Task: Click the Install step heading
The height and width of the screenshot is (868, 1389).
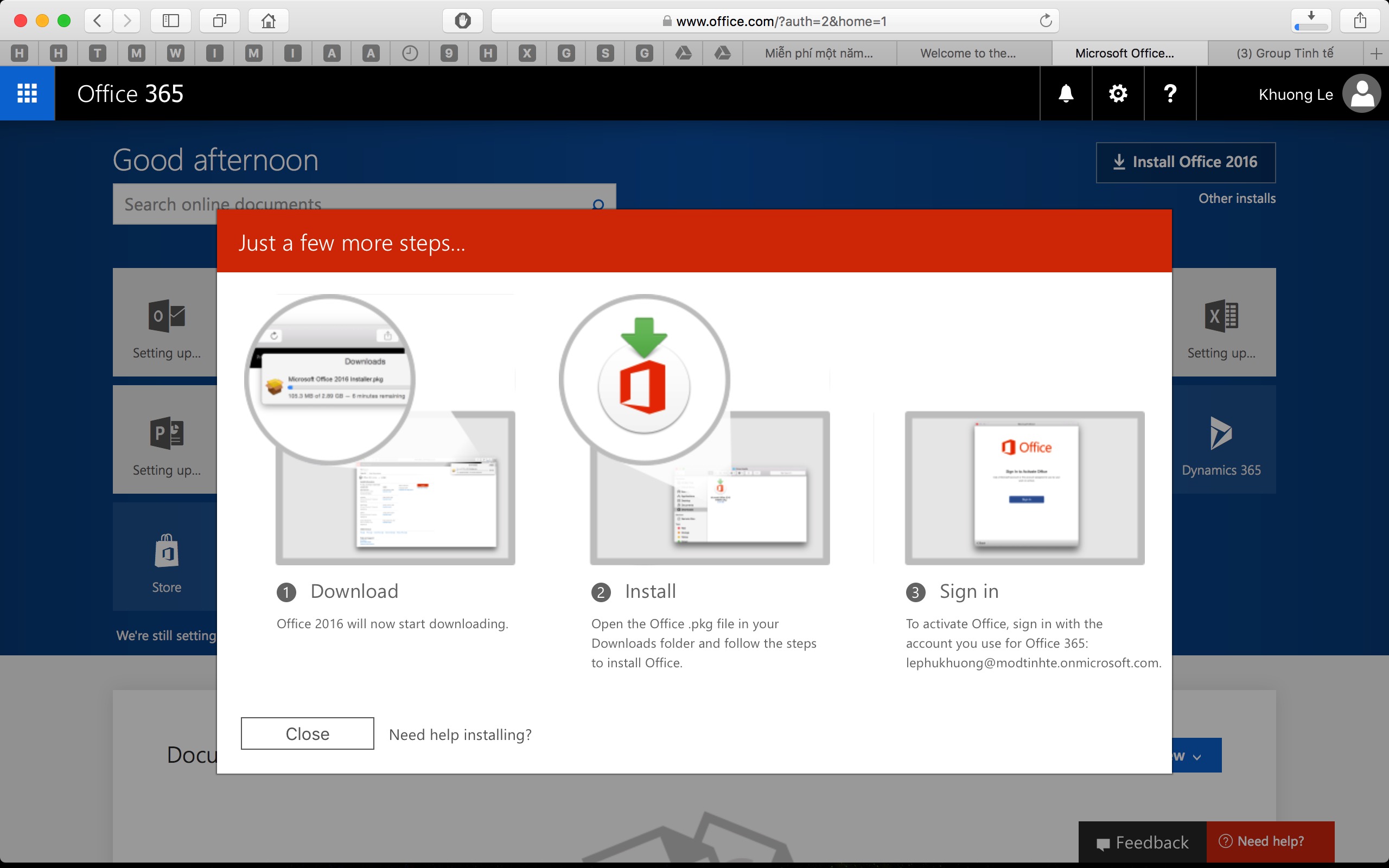Action: click(x=651, y=591)
